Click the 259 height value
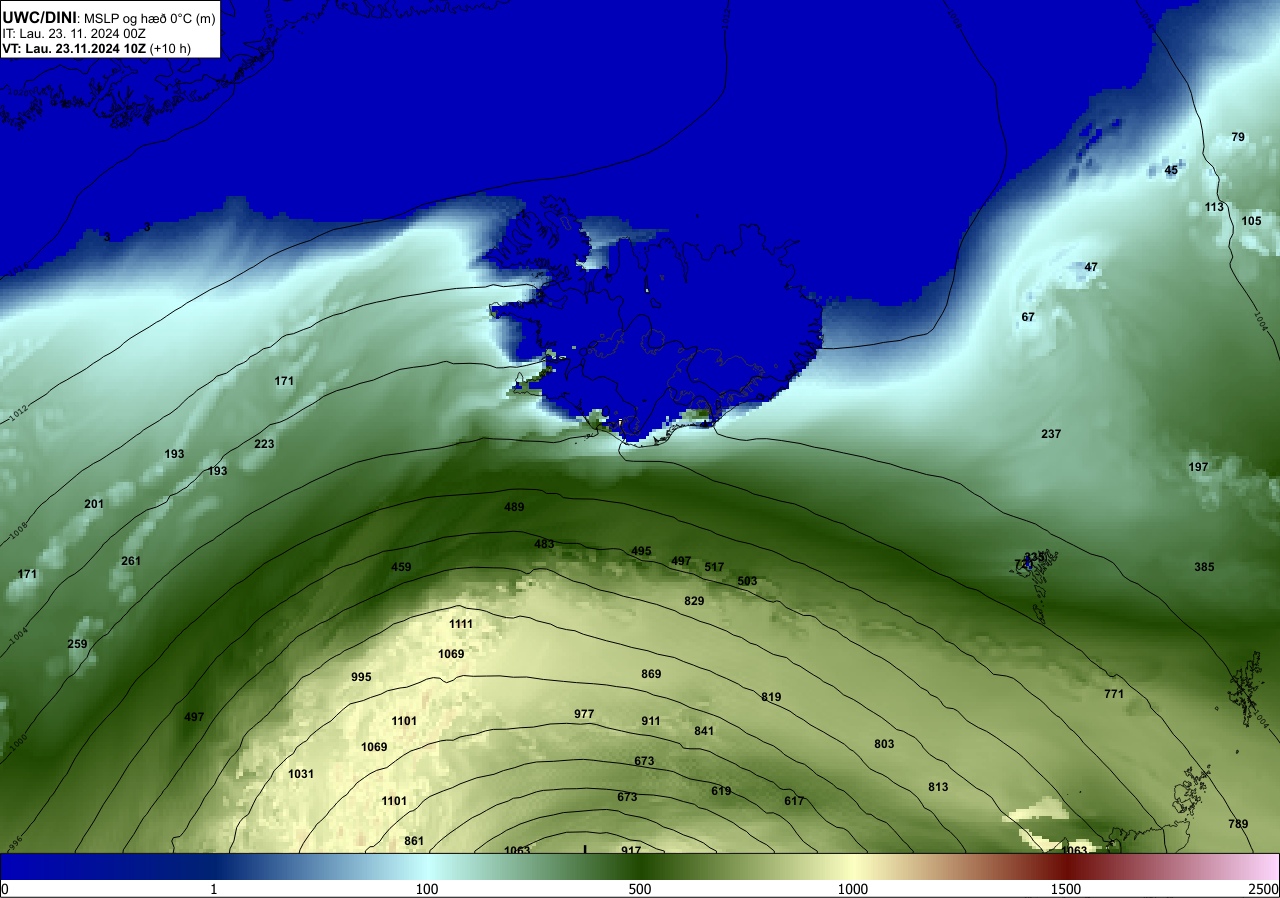This screenshot has height=898, width=1280. [77, 644]
